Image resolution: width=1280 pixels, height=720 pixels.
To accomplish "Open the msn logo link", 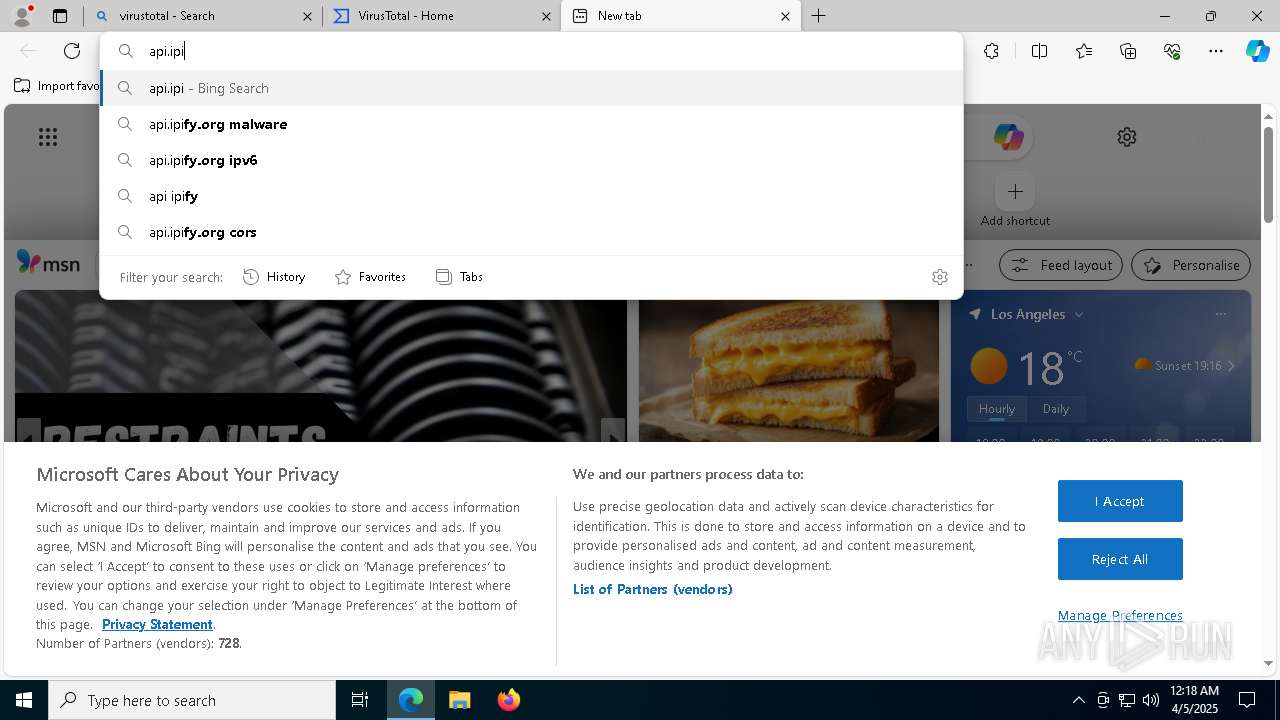I will (48, 263).
